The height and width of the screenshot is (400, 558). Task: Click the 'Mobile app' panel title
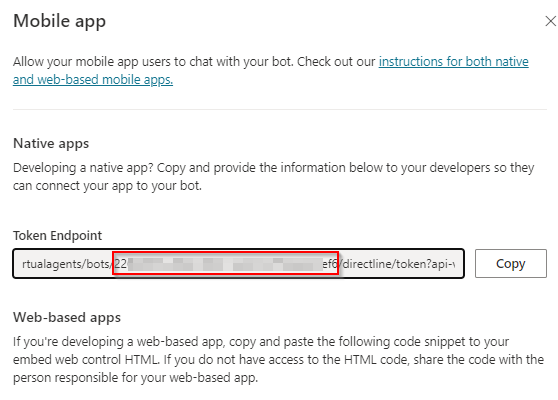tap(59, 21)
